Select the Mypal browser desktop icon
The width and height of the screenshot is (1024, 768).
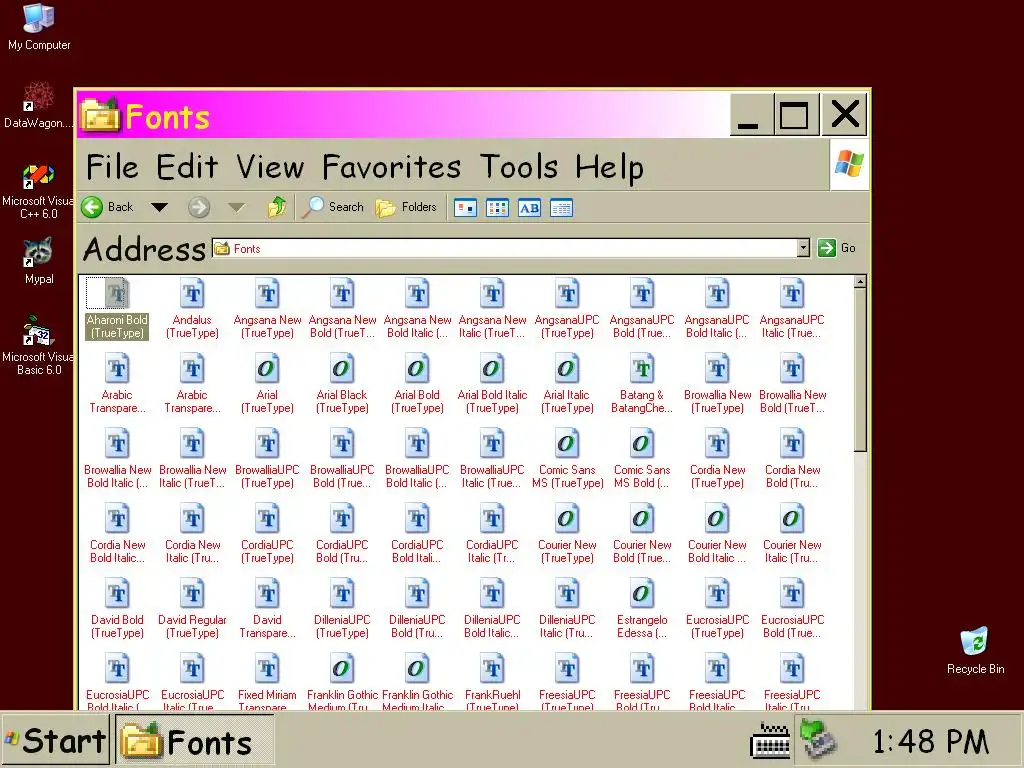click(x=39, y=253)
